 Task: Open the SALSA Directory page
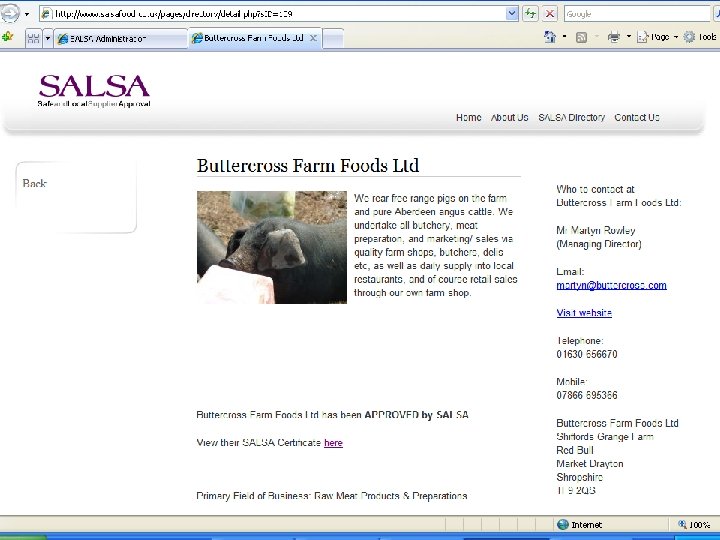(571, 118)
